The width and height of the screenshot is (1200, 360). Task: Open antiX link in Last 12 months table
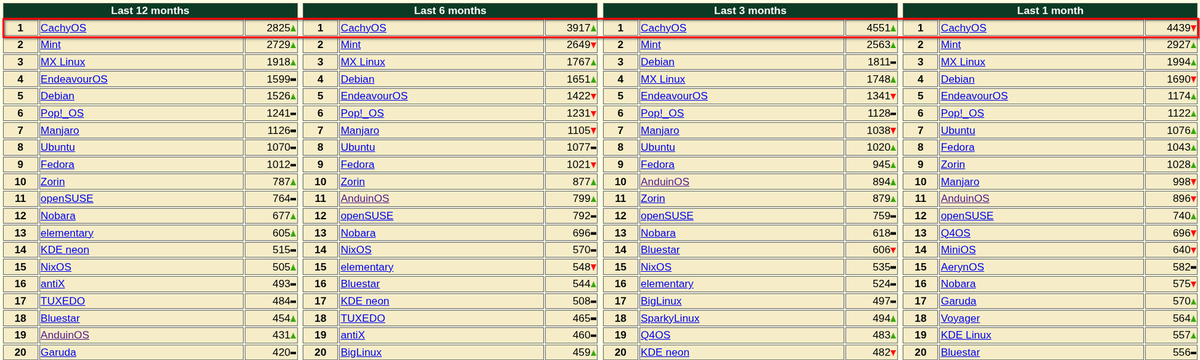(x=52, y=283)
